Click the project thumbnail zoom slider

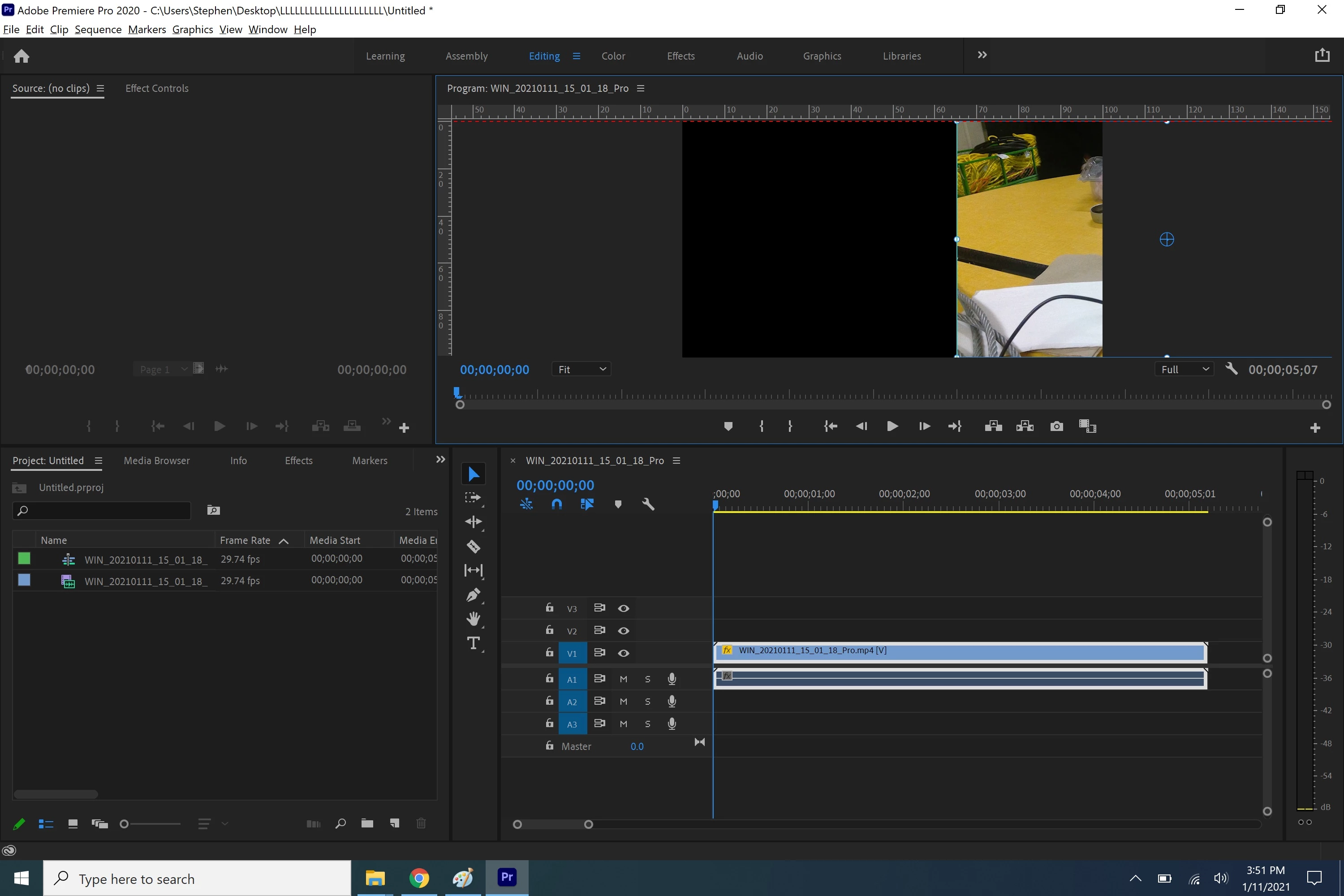pyautogui.click(x=125, y=823)
